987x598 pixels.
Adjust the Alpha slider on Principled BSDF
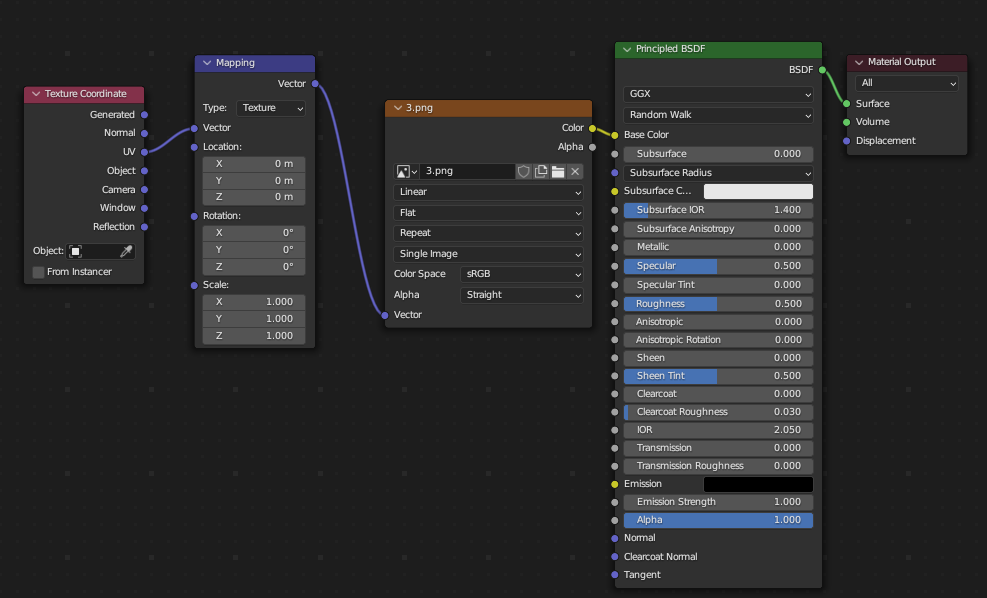click(718, 520)
